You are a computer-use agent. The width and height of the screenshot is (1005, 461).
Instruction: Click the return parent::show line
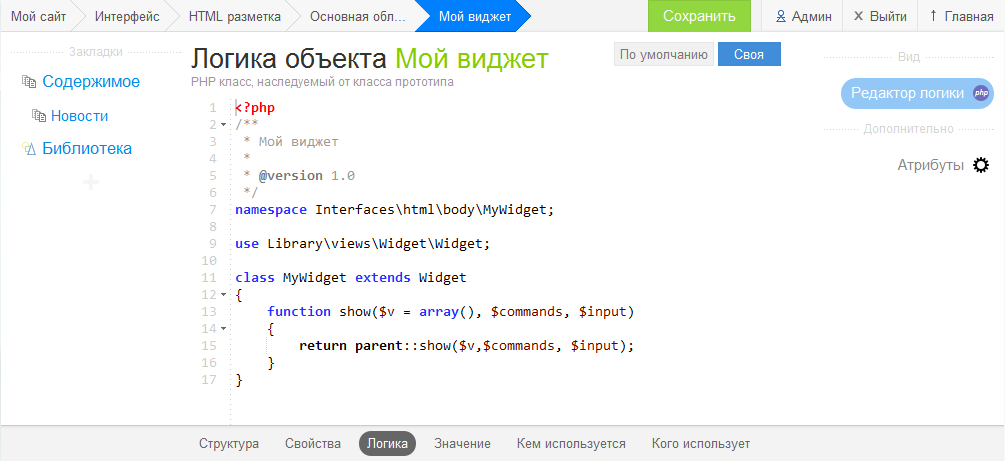(x=467, y=346)
